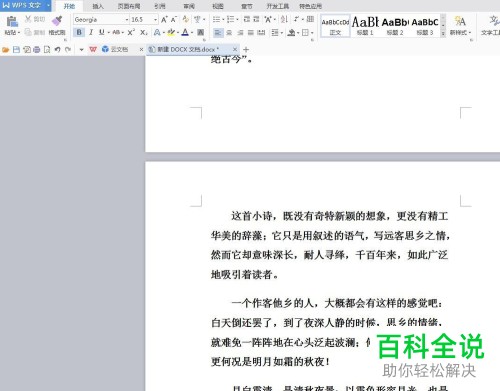The height and width of the screenshot is (391, 500).
Task: Click the print preview icon
Action: point(47,50)
